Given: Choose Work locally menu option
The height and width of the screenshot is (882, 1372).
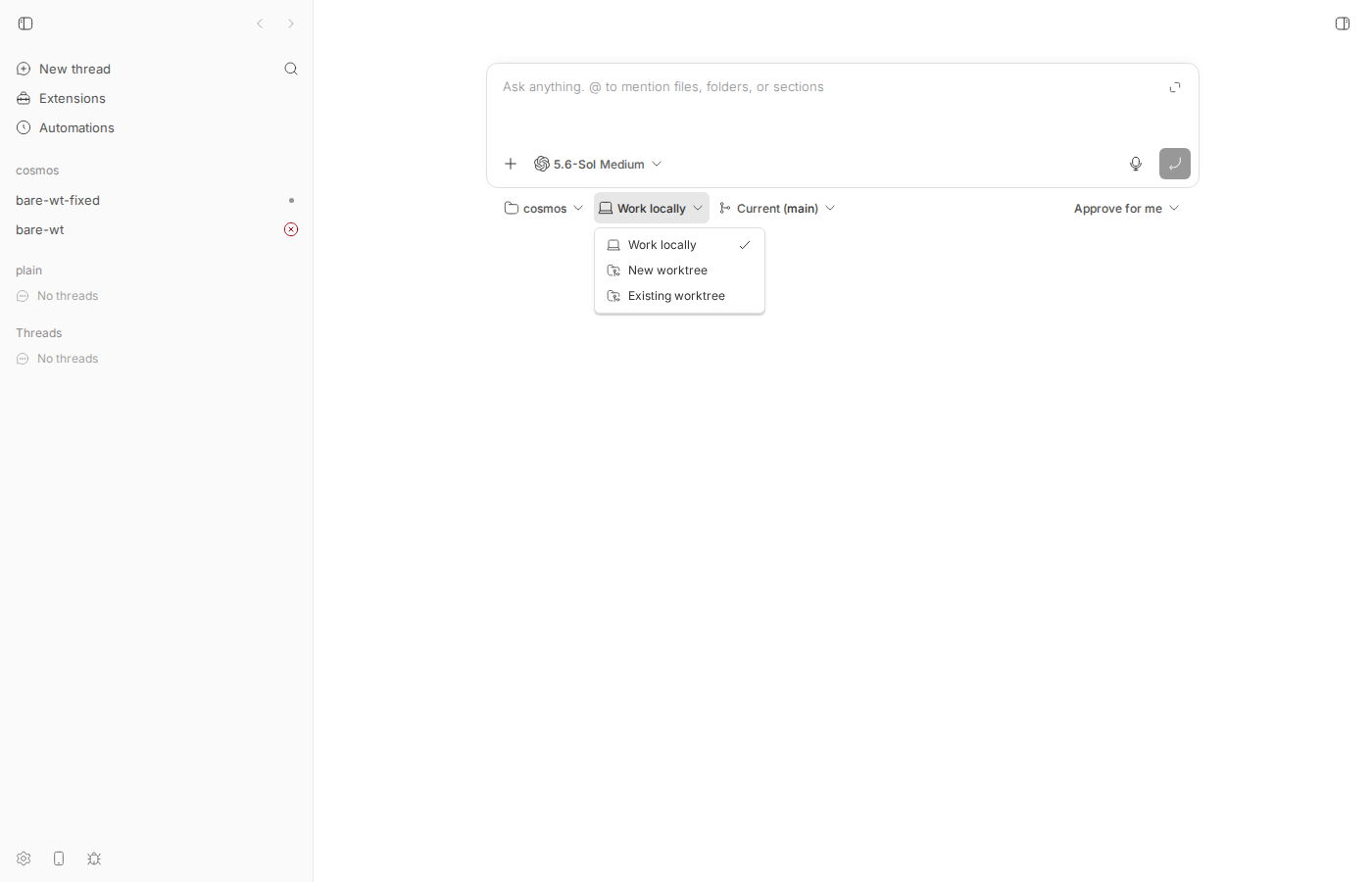Looking at the screenshot, I should [x=679, y=245].
